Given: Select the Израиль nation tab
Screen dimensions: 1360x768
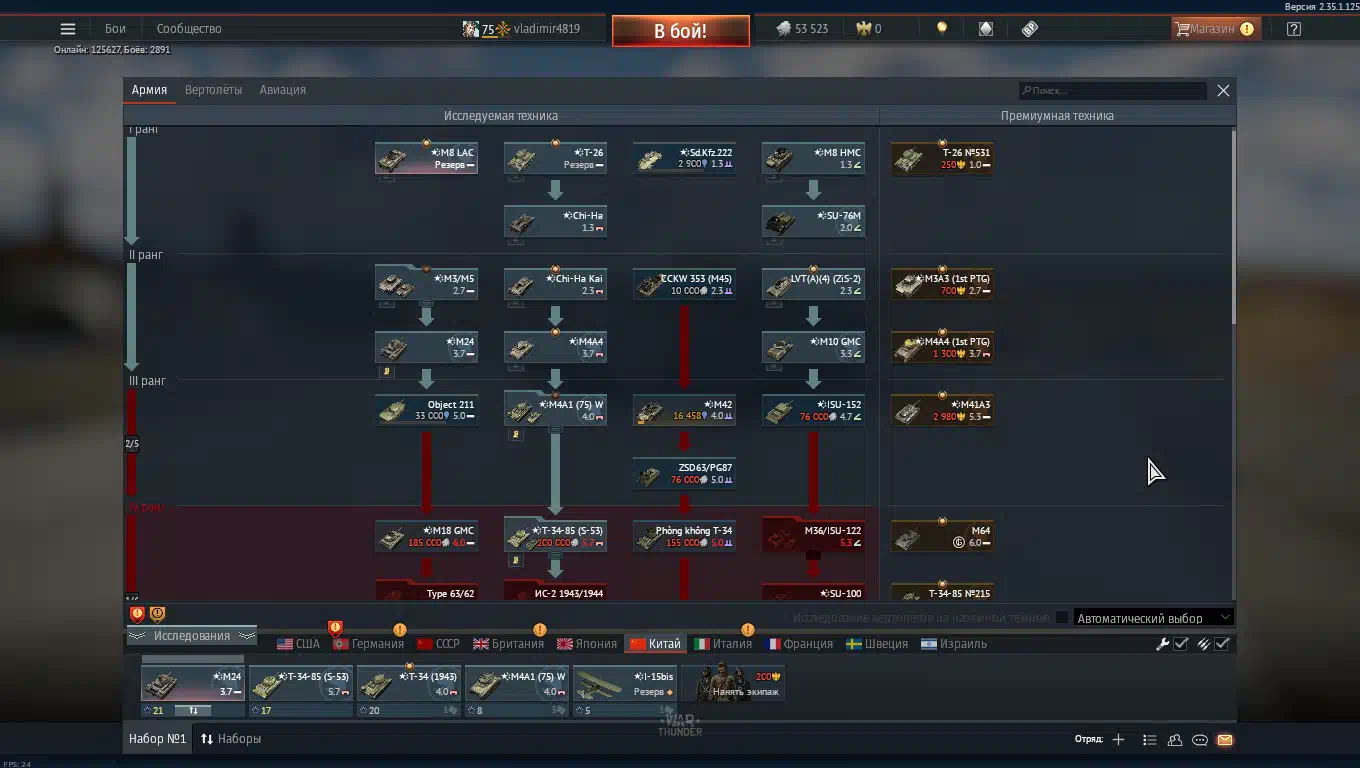Looking at the screenshot, I should tap(954, 644).
